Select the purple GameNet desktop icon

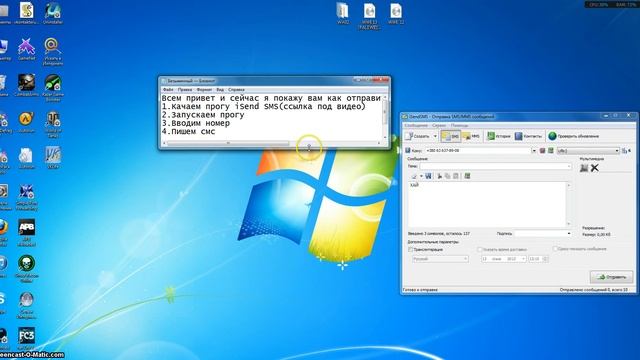27,49
